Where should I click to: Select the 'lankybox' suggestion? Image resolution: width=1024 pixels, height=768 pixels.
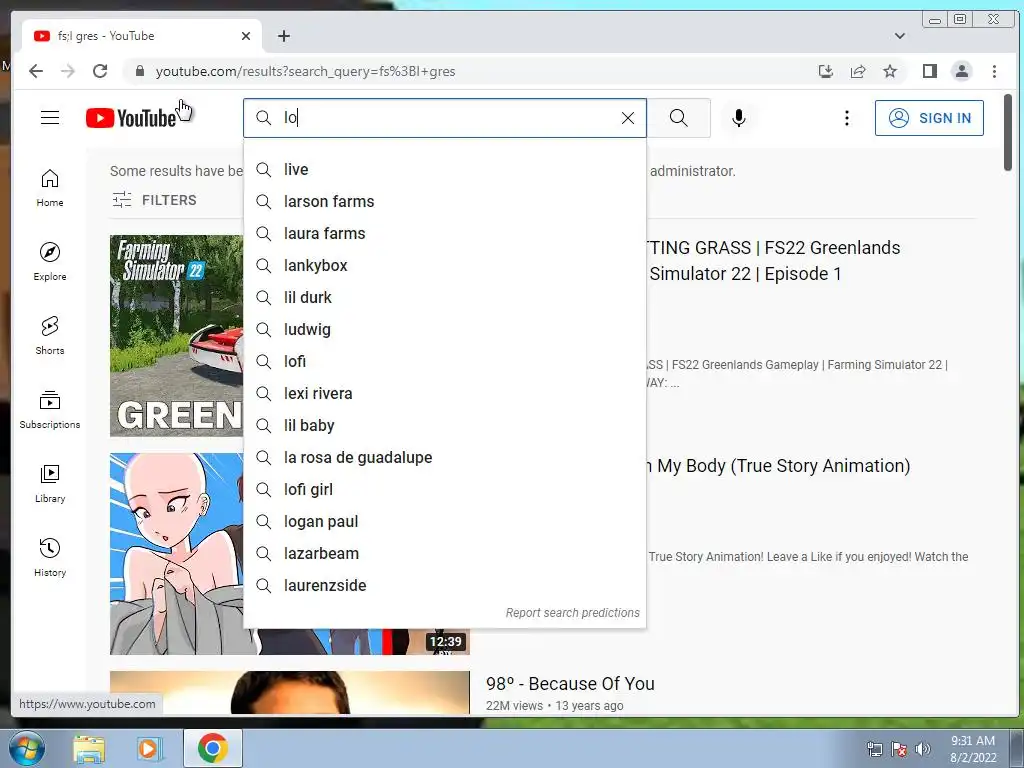445,266
